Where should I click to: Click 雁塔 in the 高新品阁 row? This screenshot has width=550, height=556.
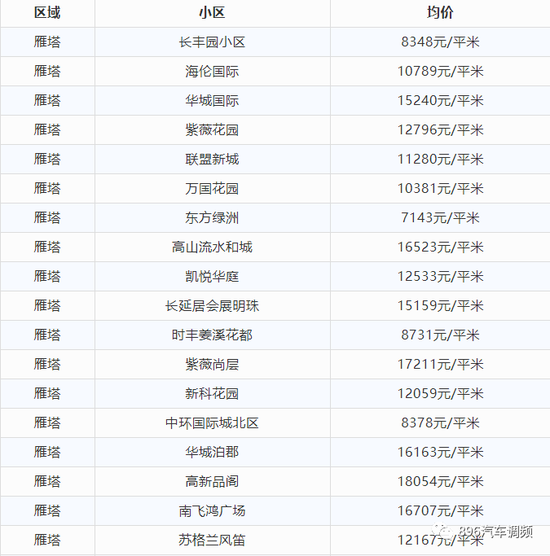(47, 482)
